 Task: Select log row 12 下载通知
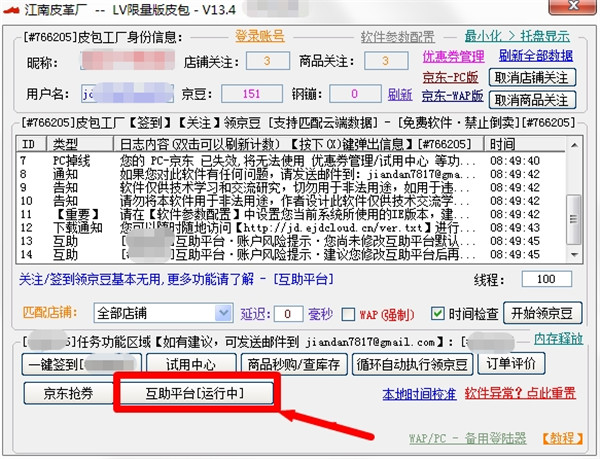point(291,228)
